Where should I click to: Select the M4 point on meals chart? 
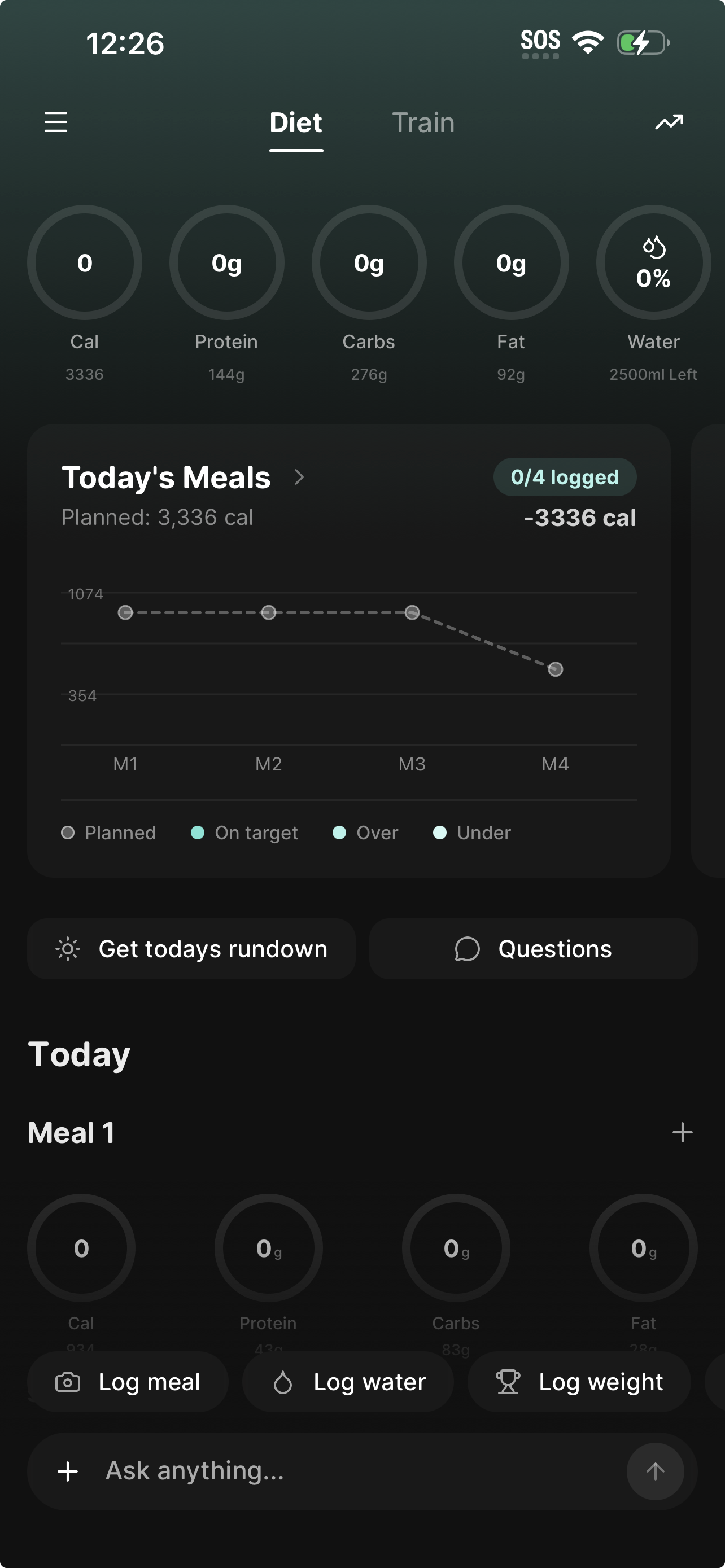(555, 669)
